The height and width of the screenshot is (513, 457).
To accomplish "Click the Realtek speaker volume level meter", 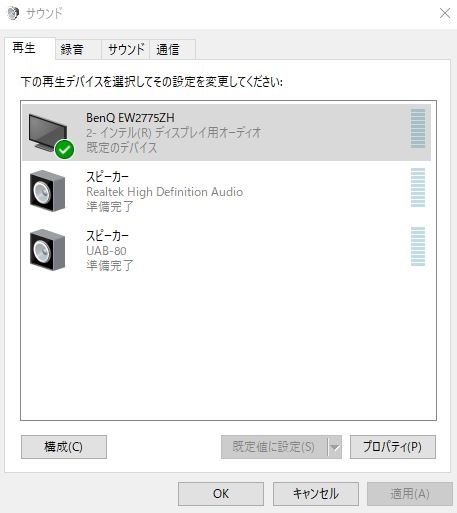I will pos(418,188).
